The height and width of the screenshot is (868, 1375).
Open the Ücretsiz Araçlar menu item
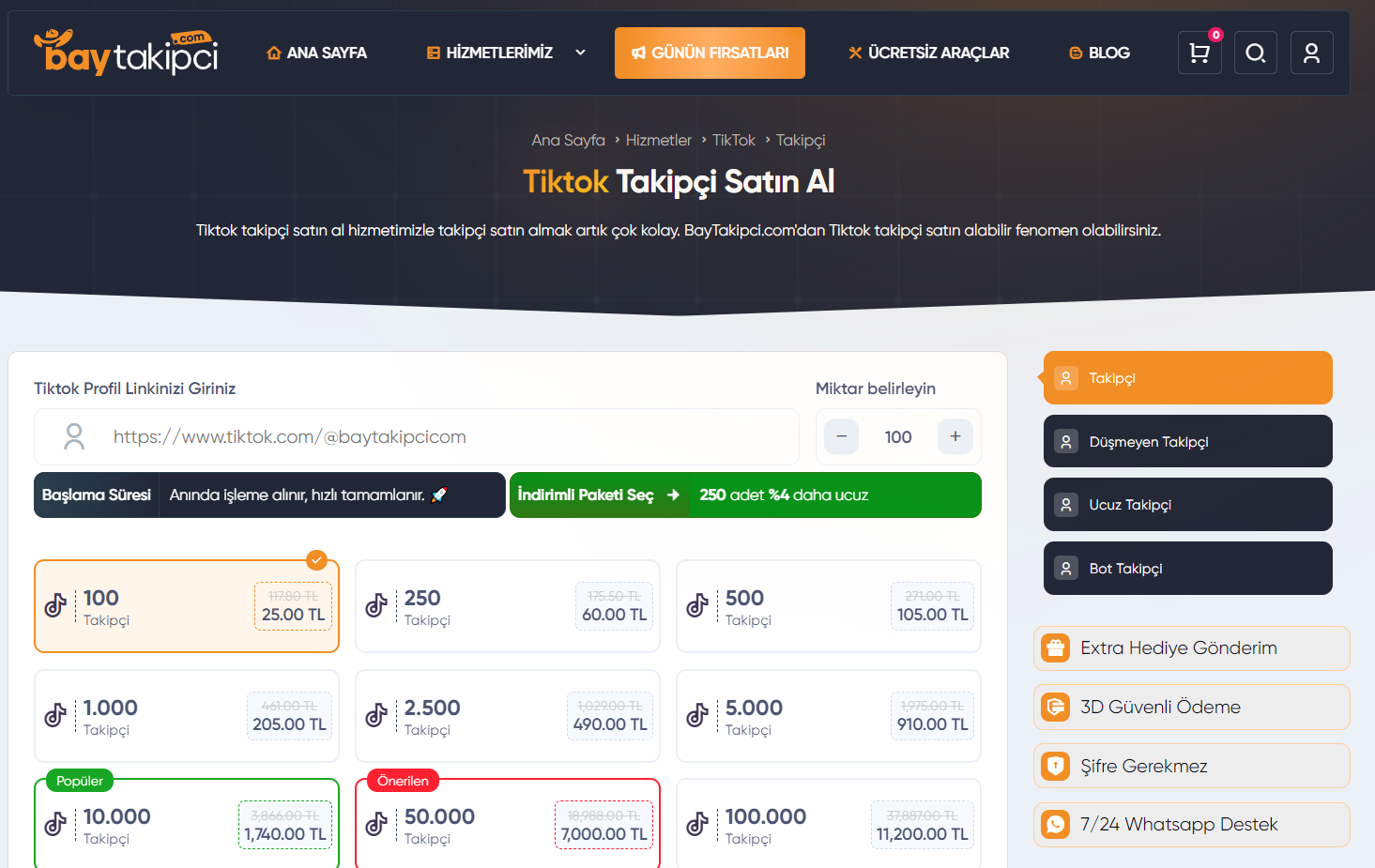[928, 53]
